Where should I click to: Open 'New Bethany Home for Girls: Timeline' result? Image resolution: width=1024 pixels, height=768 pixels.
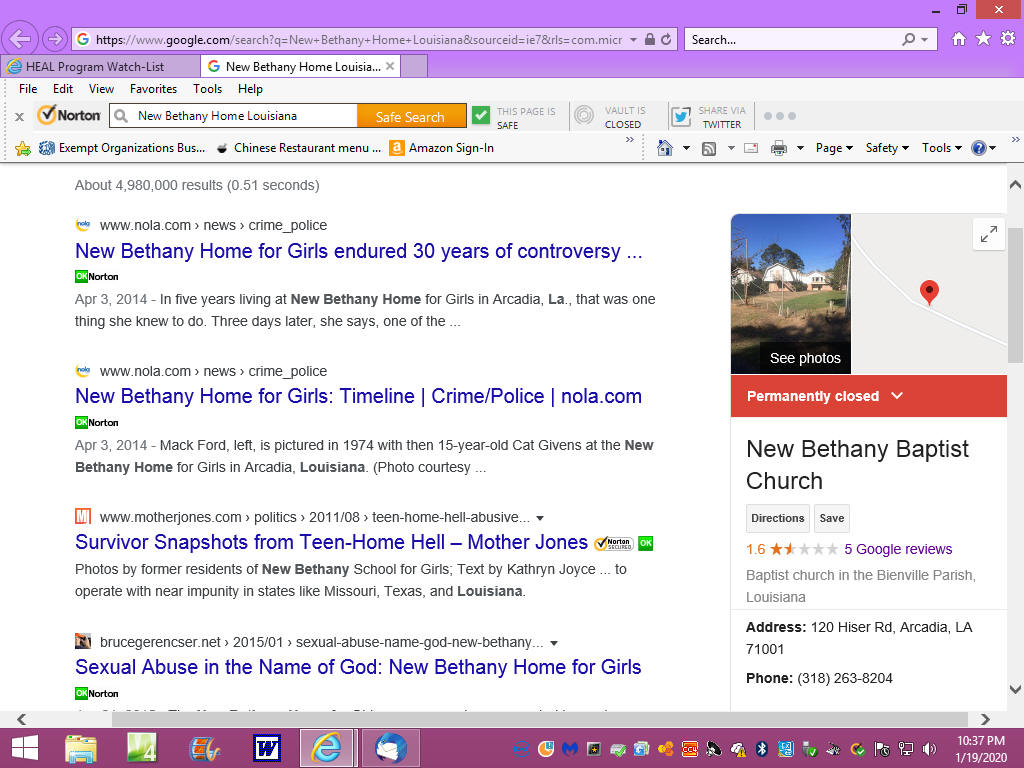coord(359,396)
